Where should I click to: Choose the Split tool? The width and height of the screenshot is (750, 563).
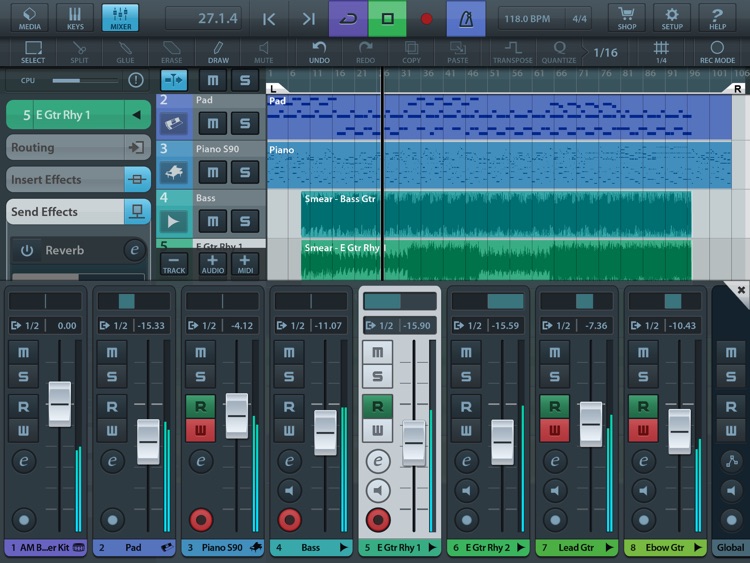[79, 52]
